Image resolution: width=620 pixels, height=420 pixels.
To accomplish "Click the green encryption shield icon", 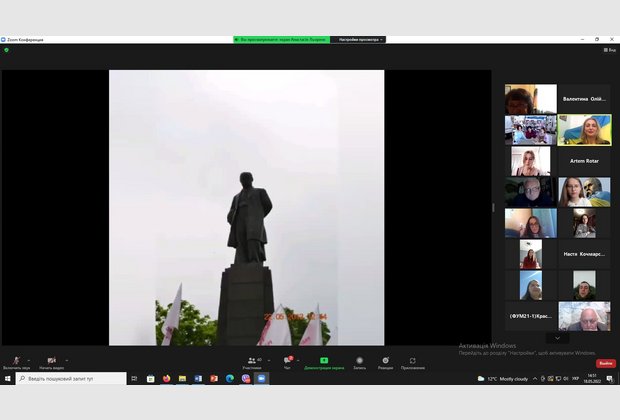I will pyautogui.click(x=6, y=49).
